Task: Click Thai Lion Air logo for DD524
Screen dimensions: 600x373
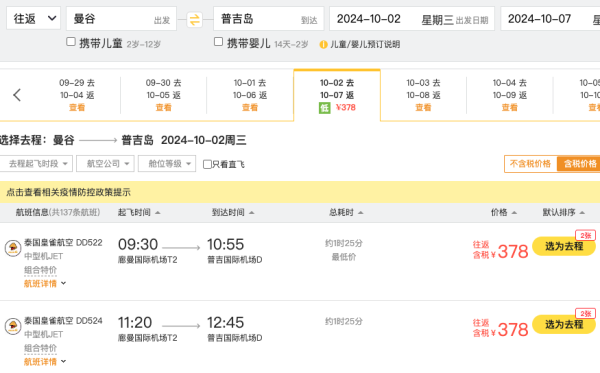Action: click(13, 326)
